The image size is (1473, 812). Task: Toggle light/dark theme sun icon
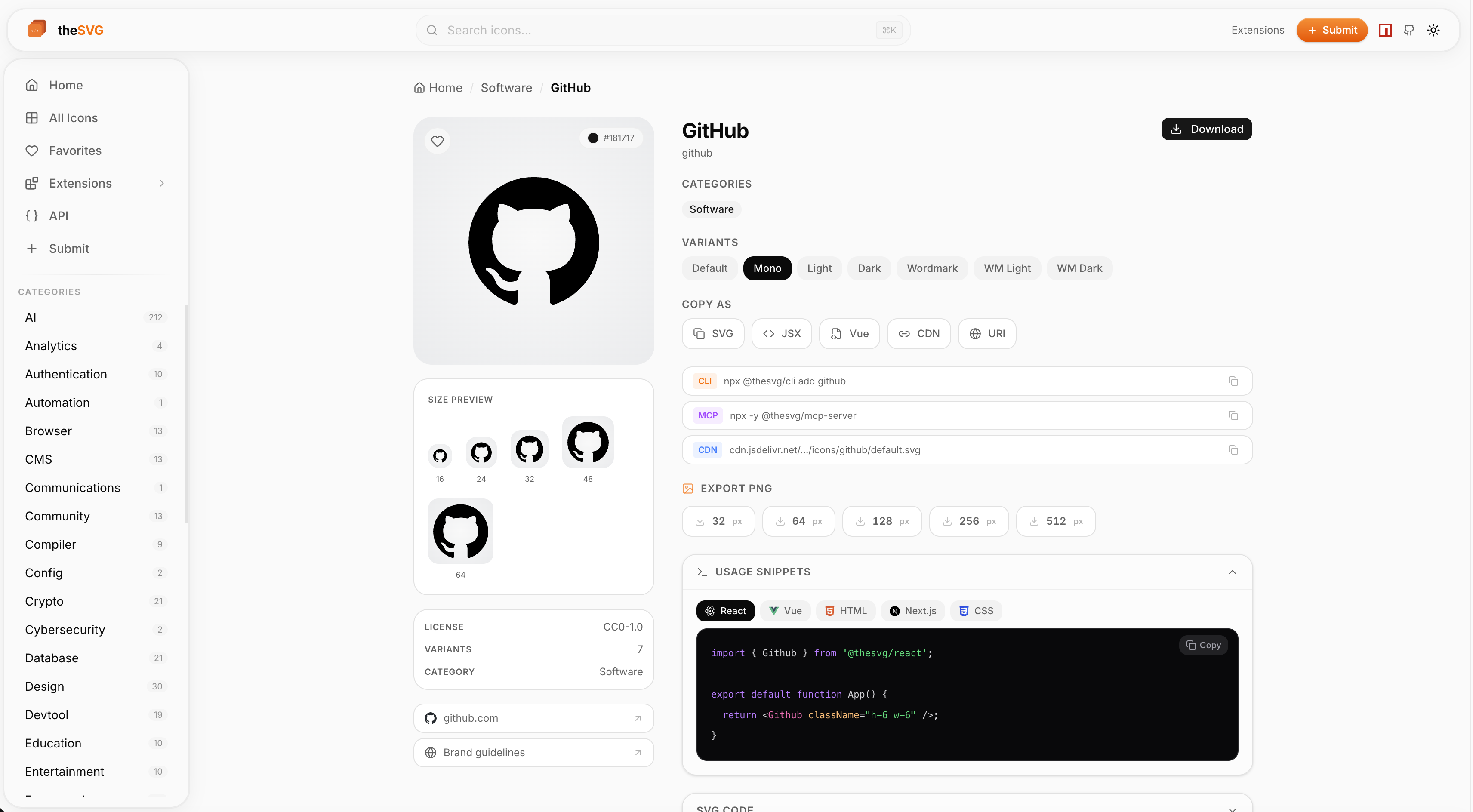coord(1433,30)
